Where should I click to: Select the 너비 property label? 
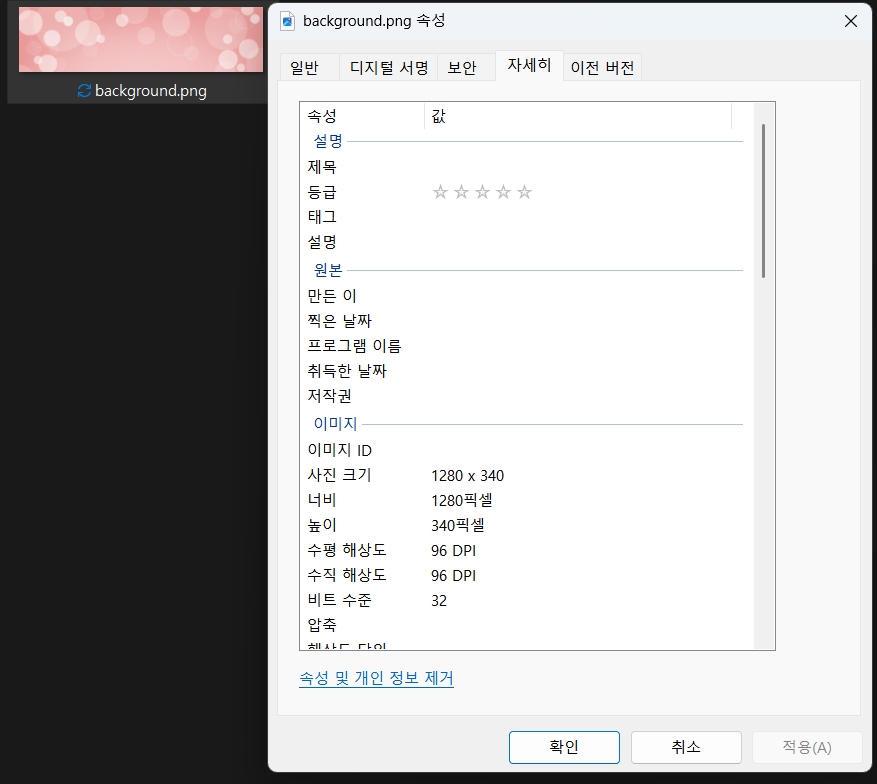[322, 500]
